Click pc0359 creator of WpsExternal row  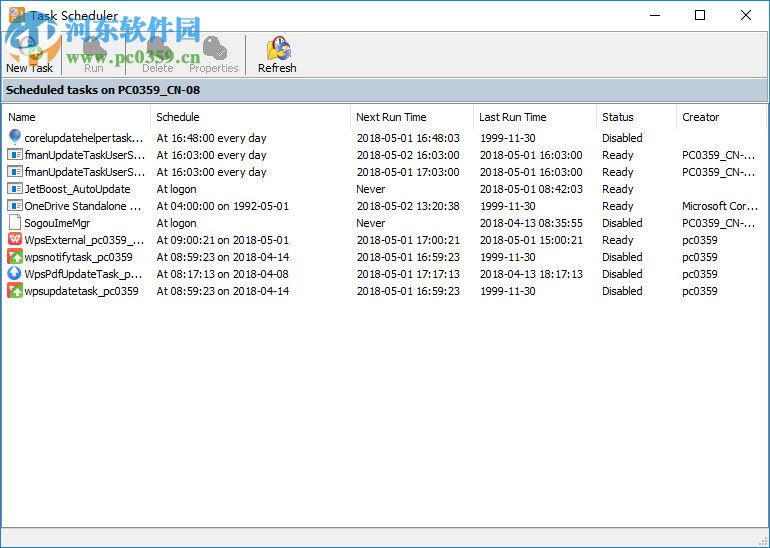coord(700,240)
